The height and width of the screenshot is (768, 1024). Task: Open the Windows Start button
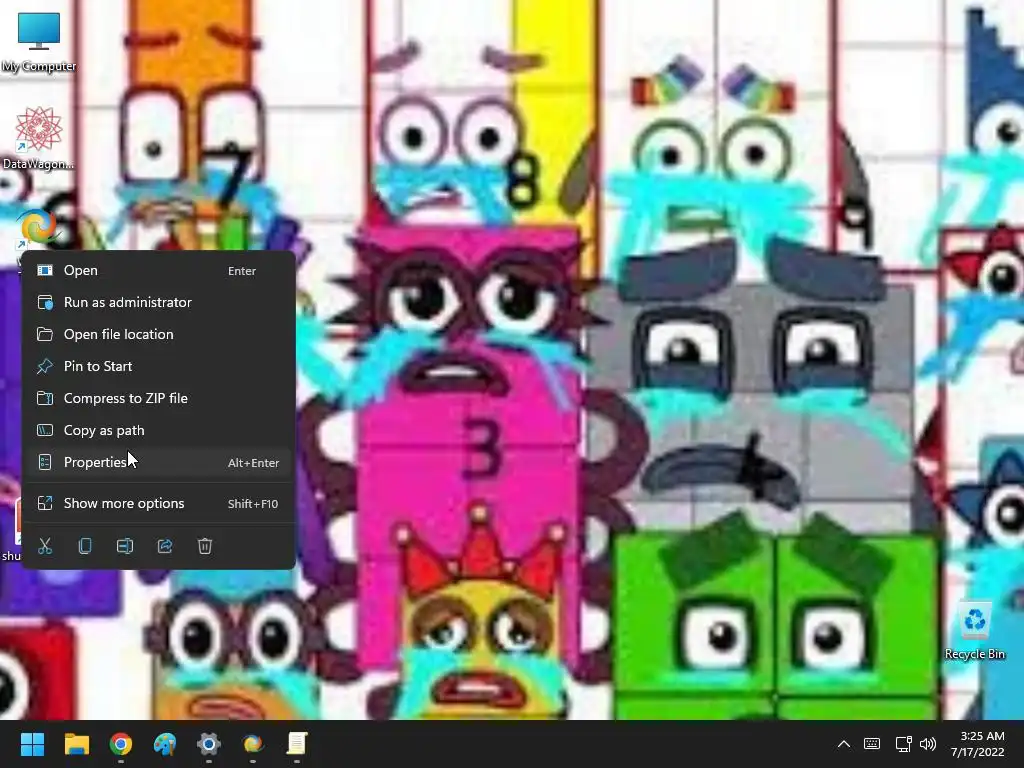point(32,744)
